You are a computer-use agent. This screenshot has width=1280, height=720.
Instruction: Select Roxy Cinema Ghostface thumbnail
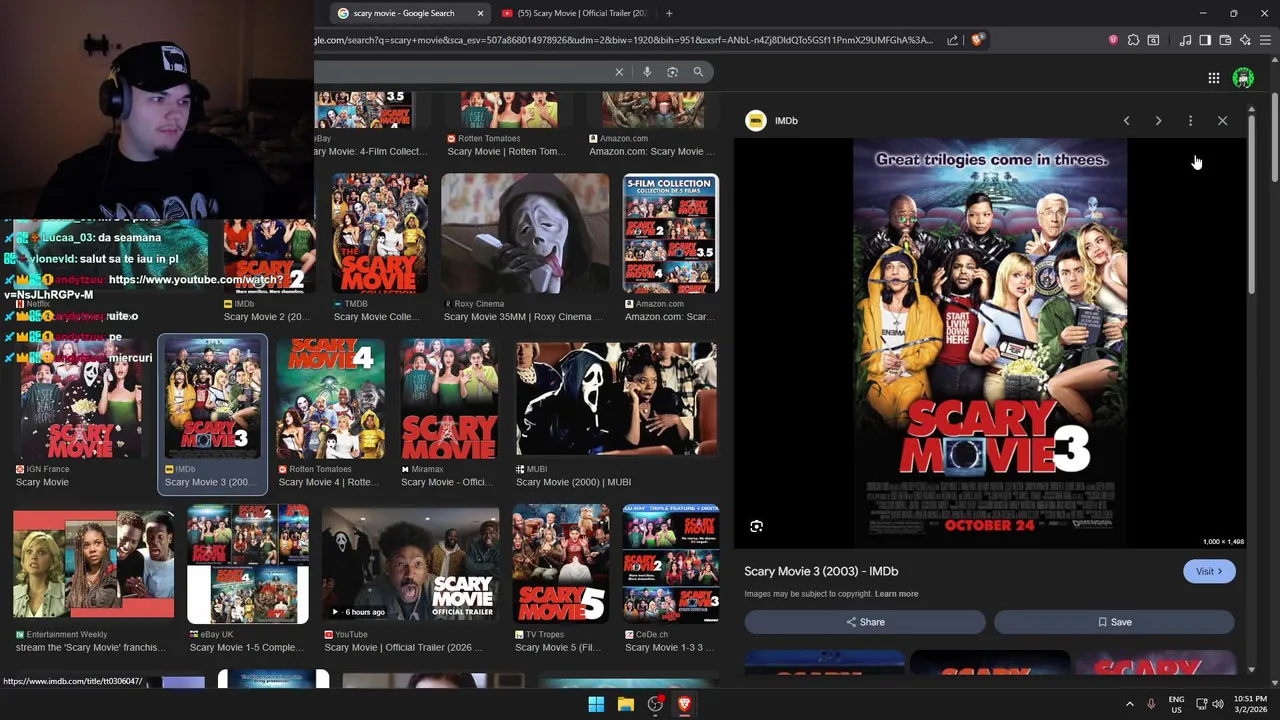(525, 234)
